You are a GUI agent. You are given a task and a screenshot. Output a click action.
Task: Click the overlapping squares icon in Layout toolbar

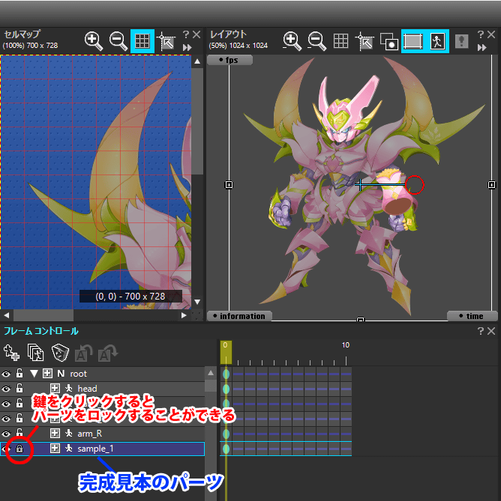point(389,41)
